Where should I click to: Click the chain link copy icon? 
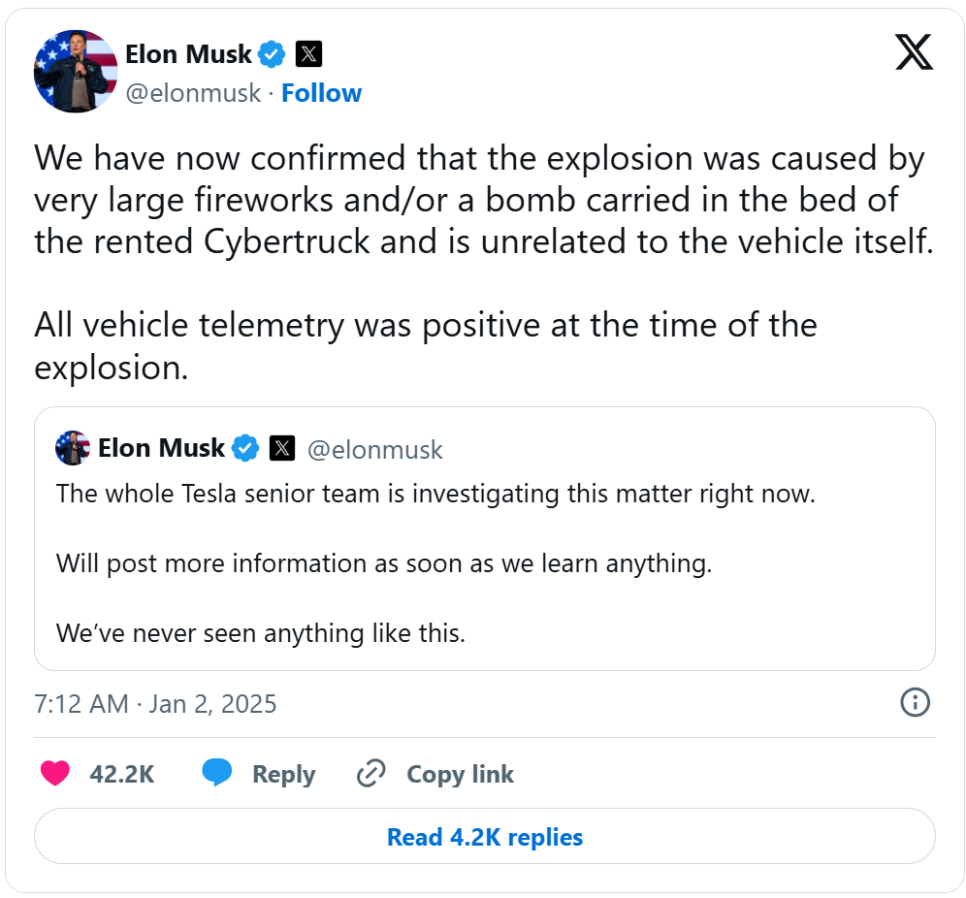tap(371, 774)
